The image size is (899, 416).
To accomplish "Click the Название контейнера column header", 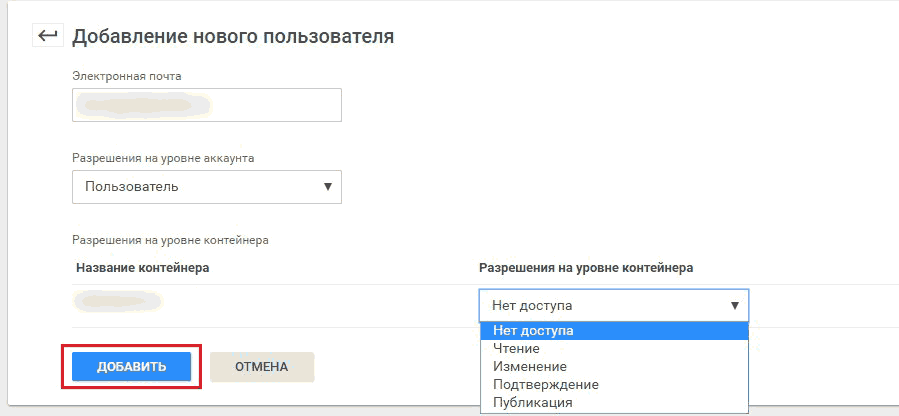I will [x=143, y=268].
